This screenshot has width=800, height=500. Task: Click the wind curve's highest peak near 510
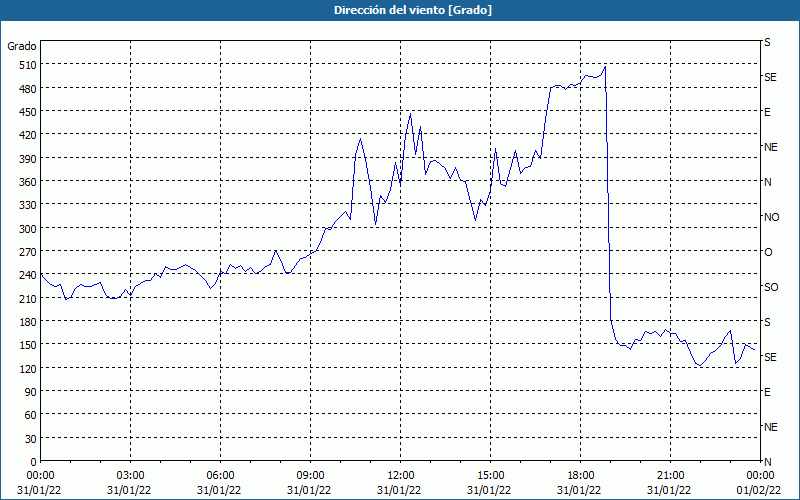coord(605,66)
